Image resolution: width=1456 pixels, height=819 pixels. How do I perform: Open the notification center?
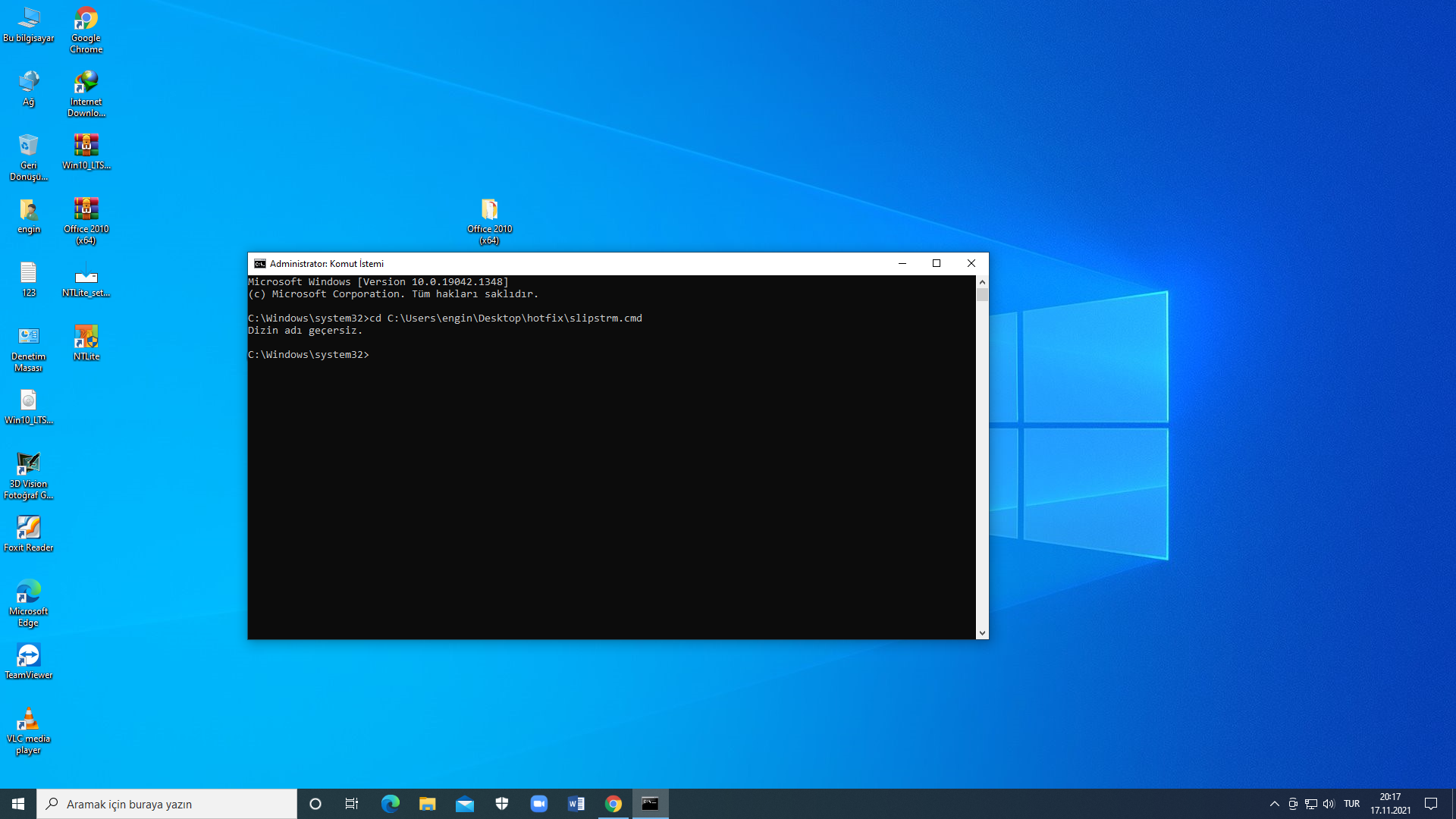click(1431, 804)
